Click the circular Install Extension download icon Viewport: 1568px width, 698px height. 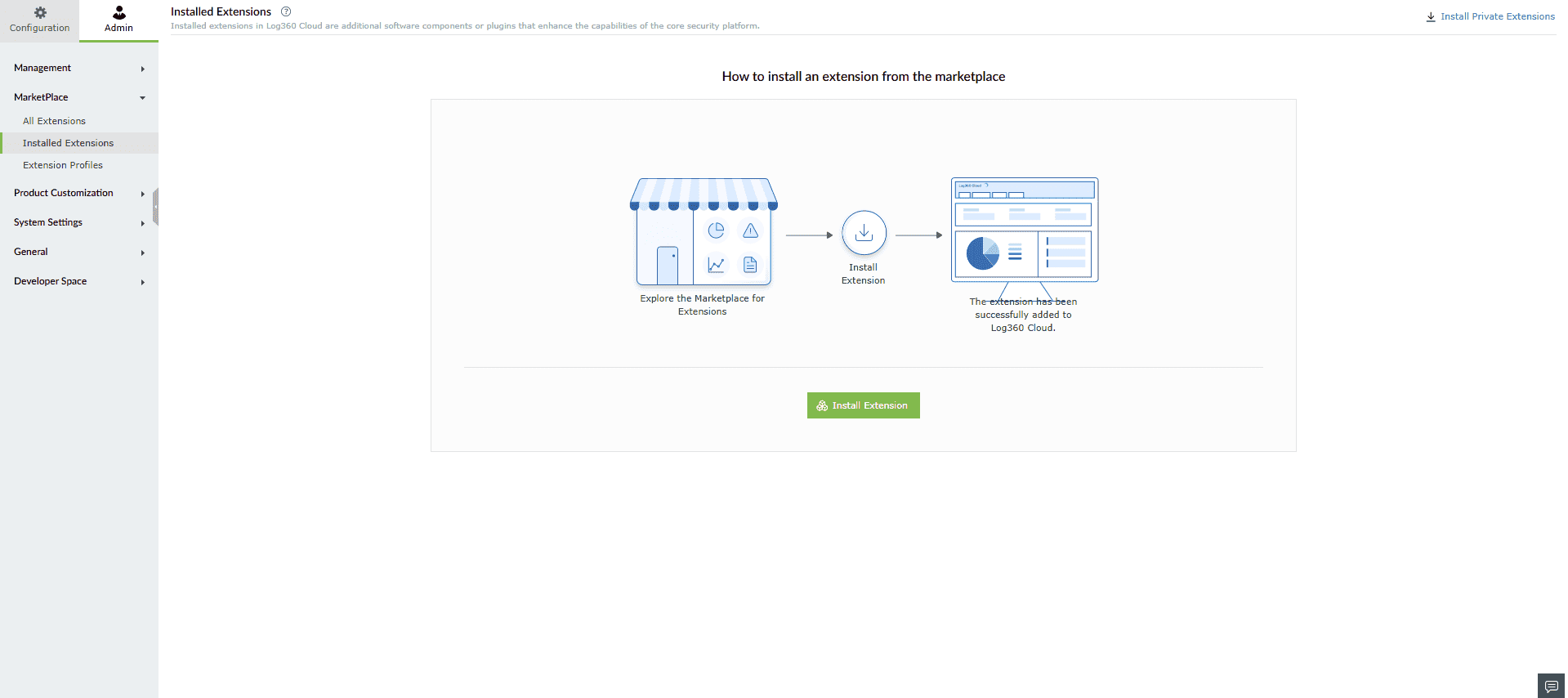coord(864,233)
